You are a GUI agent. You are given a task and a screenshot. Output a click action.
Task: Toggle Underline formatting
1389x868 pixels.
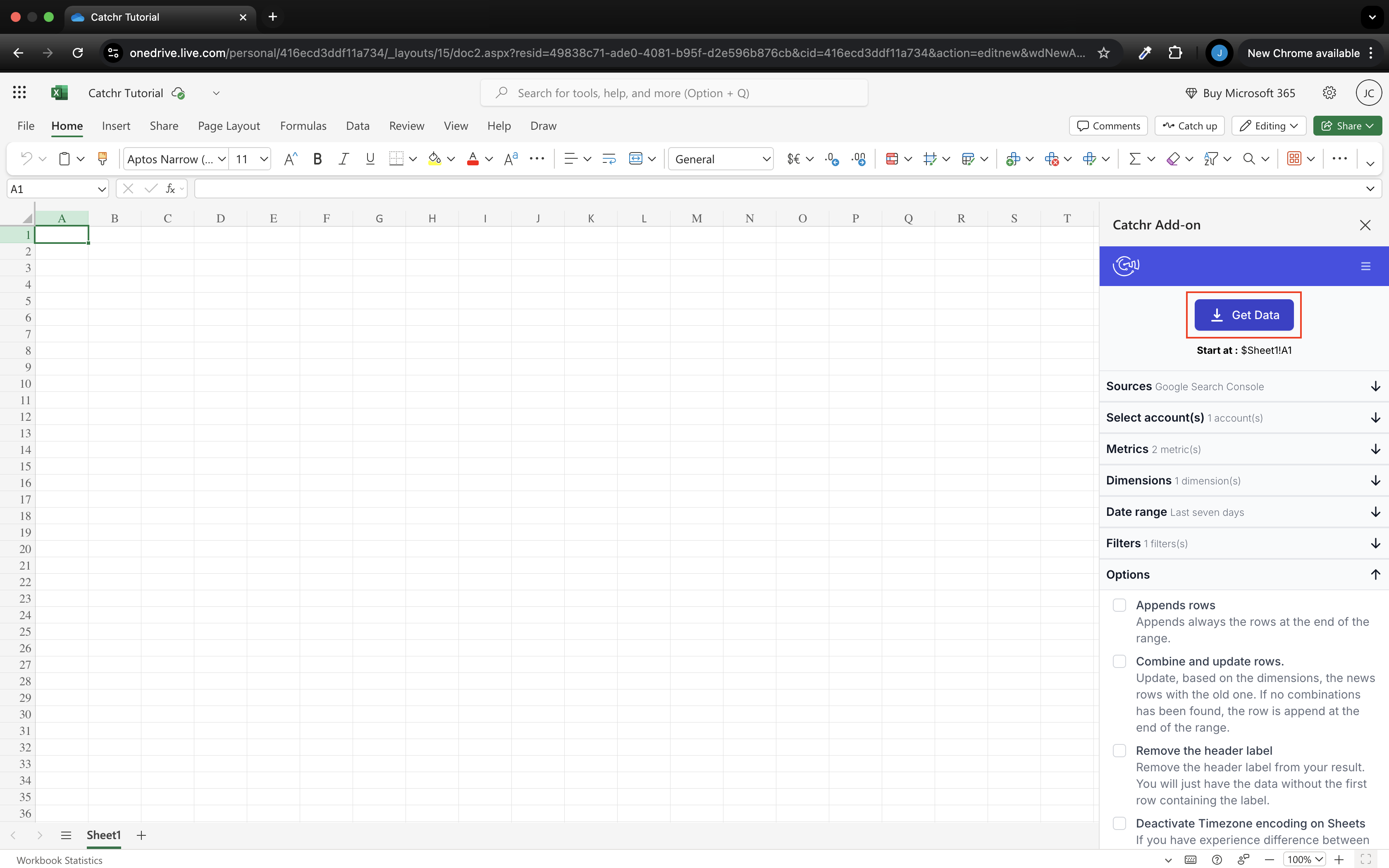(370, 159)
